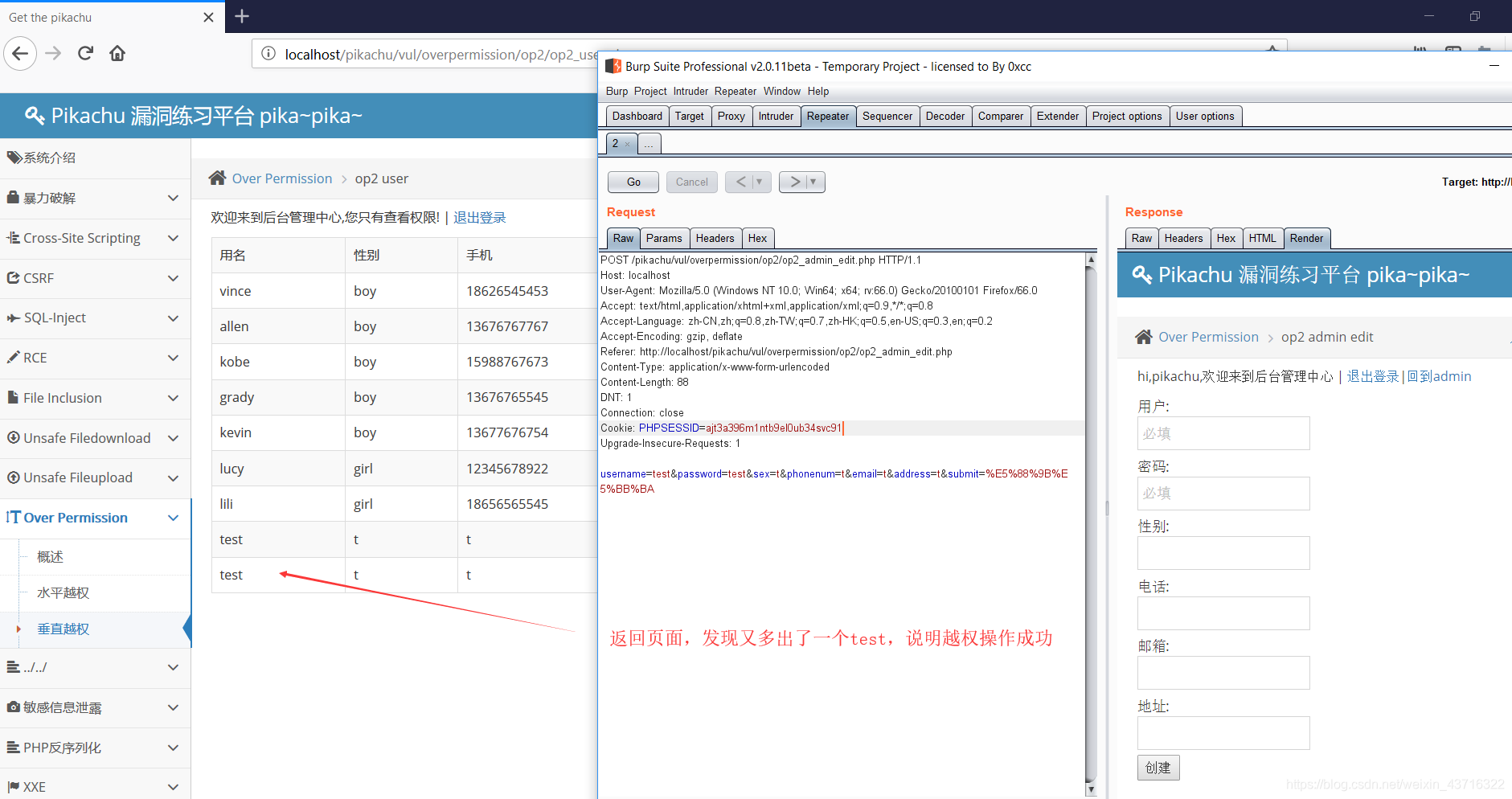1512x799 pixels.
Task: Click the edit icon beside CSRF
Action: [14, 277]
